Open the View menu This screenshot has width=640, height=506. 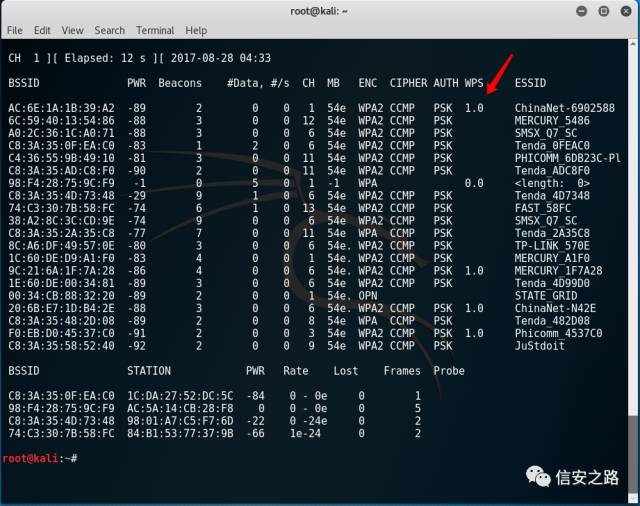coord(73,31)
